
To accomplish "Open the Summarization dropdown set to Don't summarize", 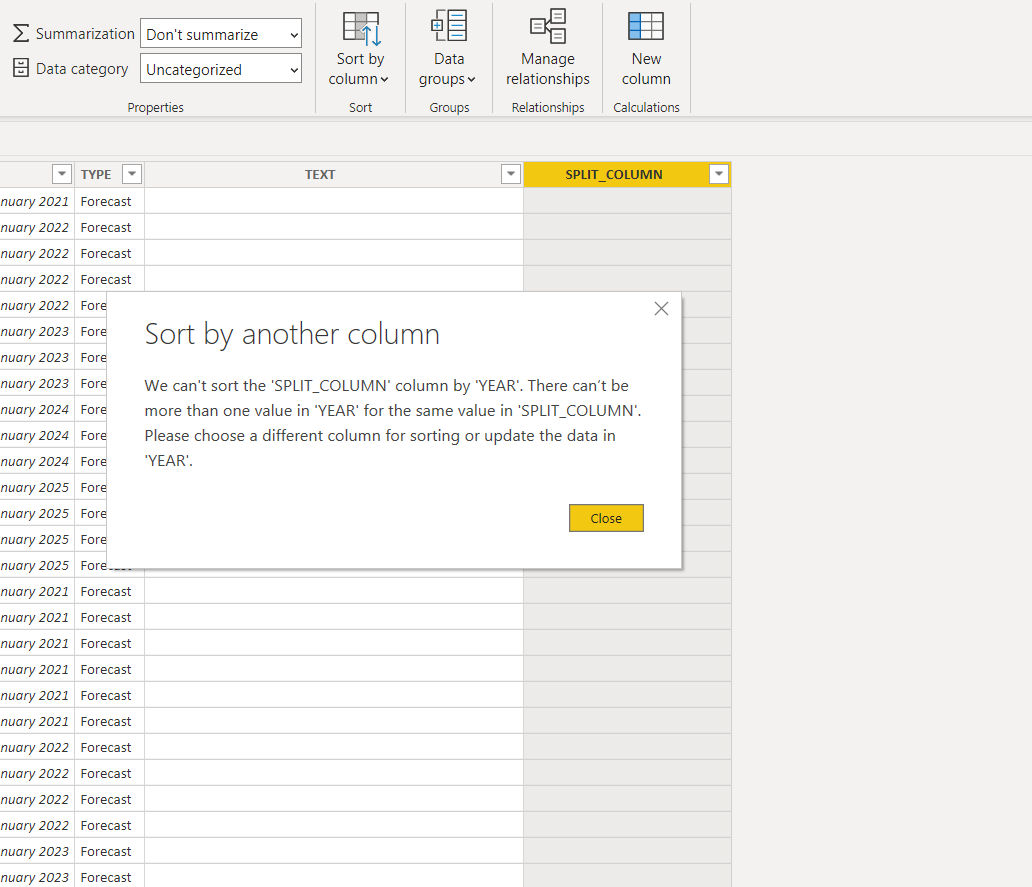I will point(220,34).
